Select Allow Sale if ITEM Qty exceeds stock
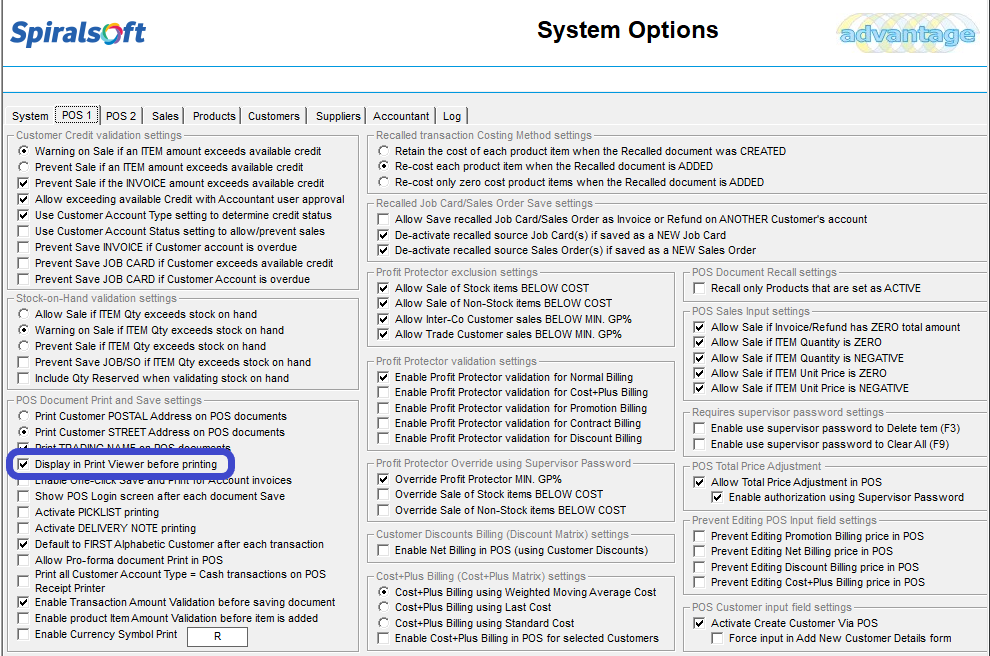 [x=23, y=314]
